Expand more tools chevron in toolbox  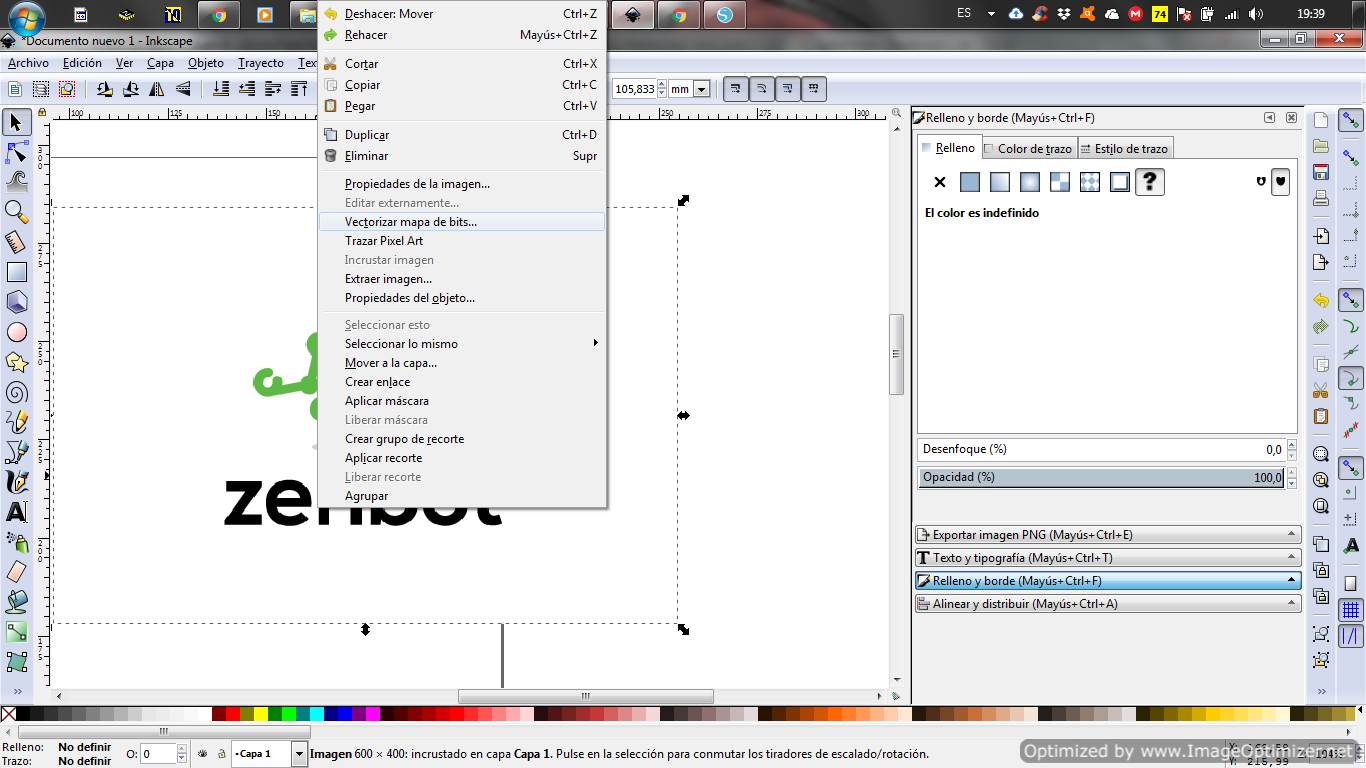point(16,691)
